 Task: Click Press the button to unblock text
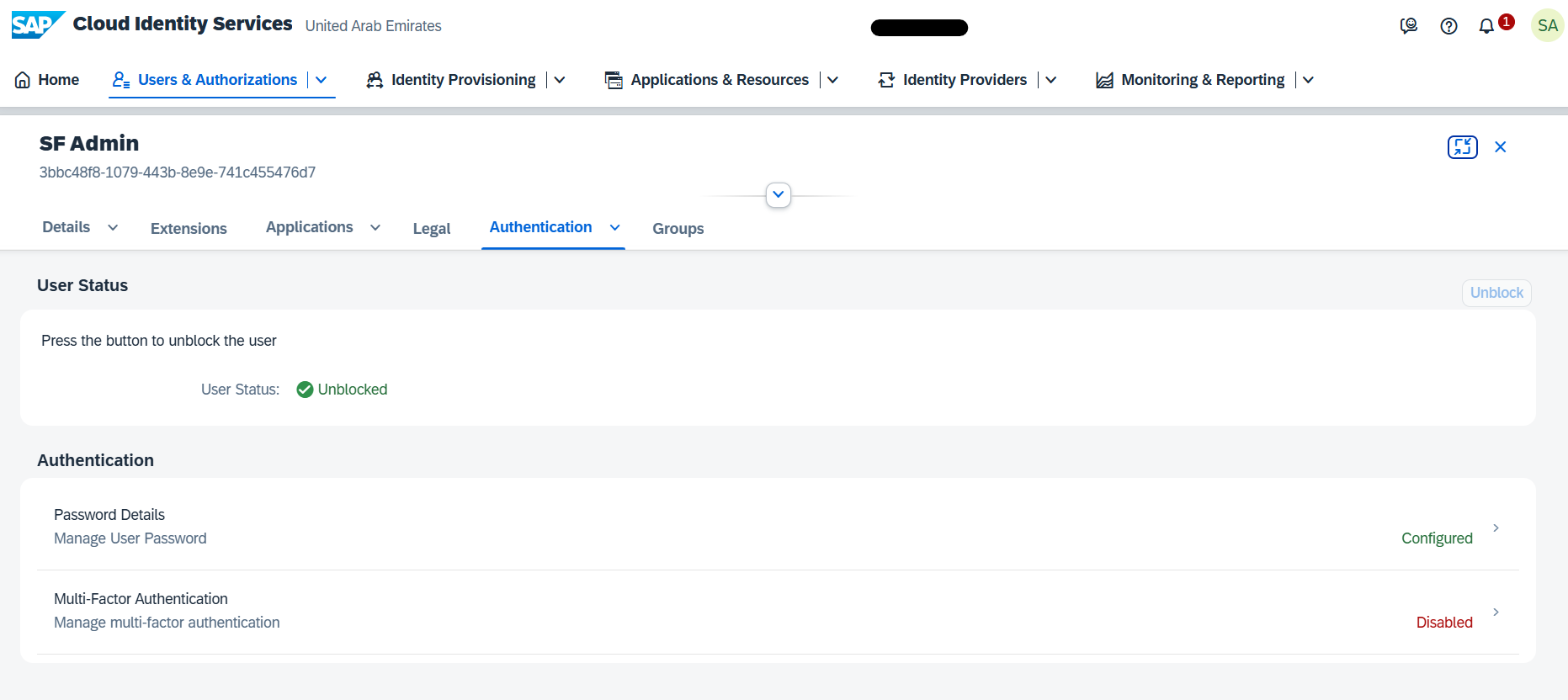coord(159,341)
